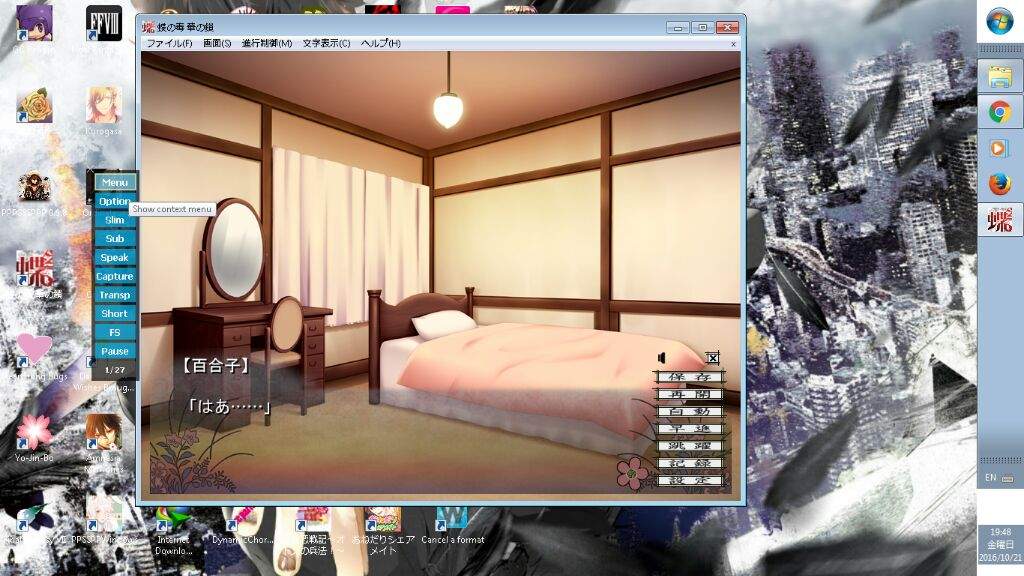
Task: Click the Menu button in side panel
Action: click(x=115, y=183)
